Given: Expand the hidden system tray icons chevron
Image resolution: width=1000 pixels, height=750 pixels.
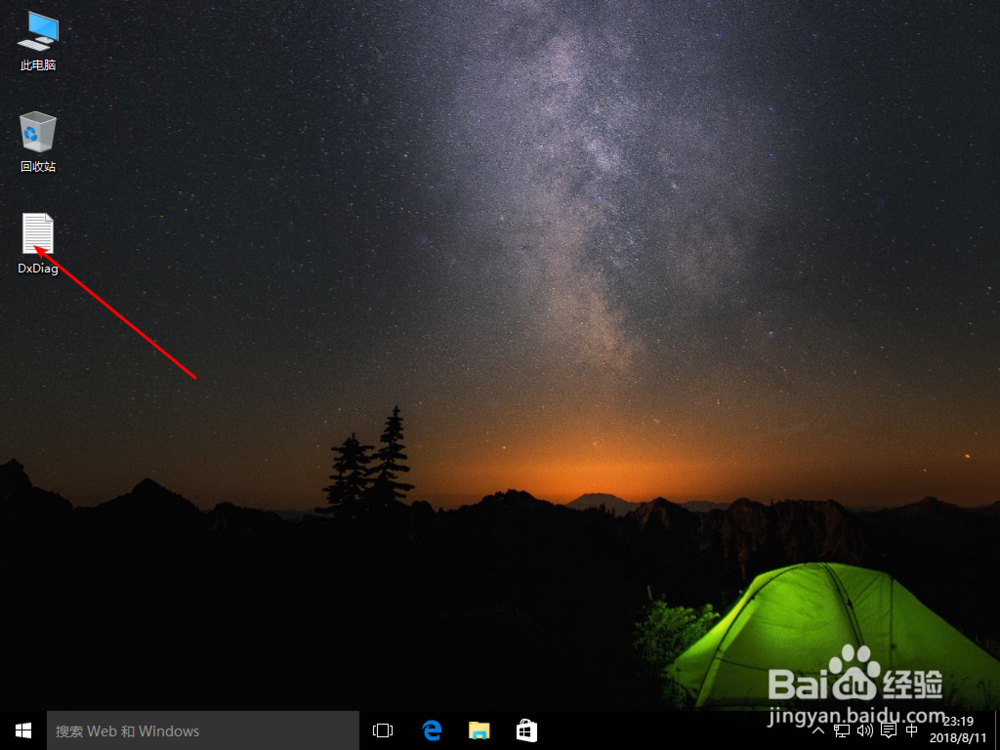Looking at the screenshot, I should (818, 731).
